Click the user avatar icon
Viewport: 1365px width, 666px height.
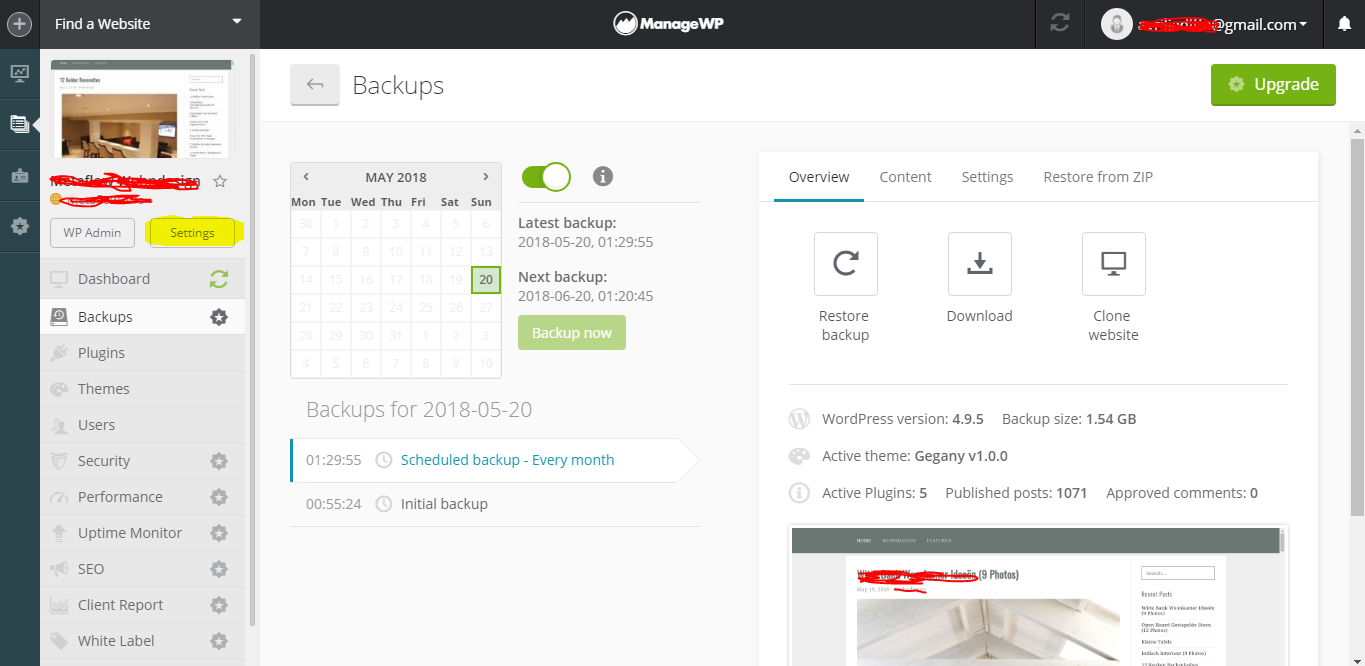1117,25
